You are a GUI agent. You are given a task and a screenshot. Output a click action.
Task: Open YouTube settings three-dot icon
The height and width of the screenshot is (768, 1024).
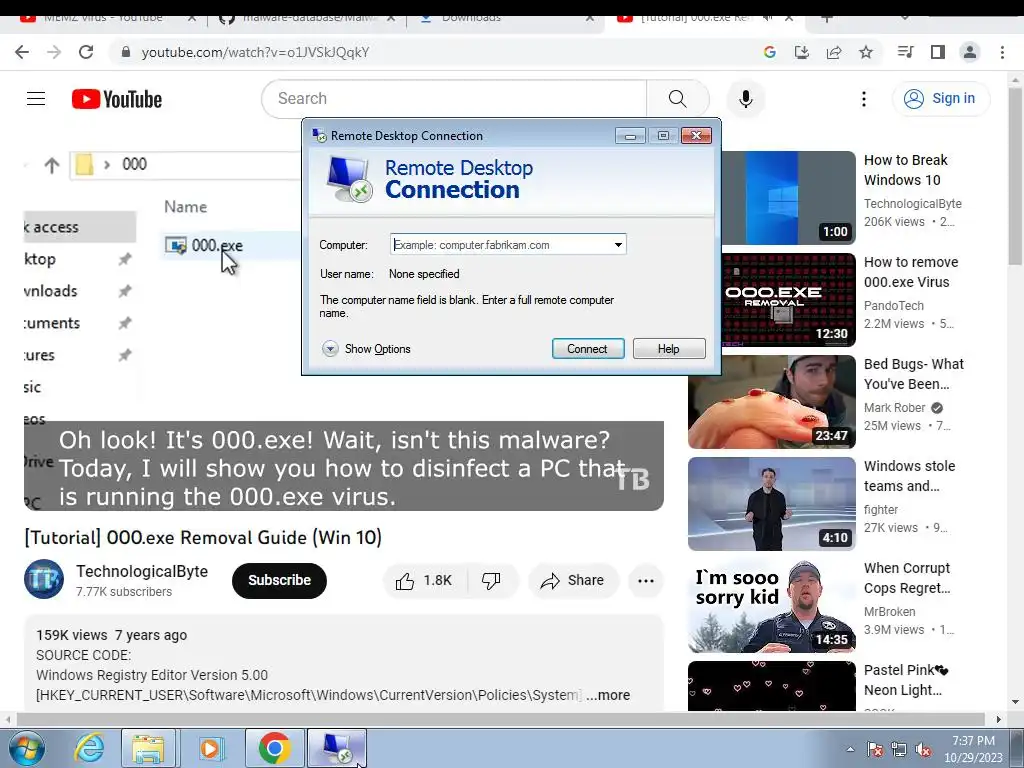click(864, 99)
